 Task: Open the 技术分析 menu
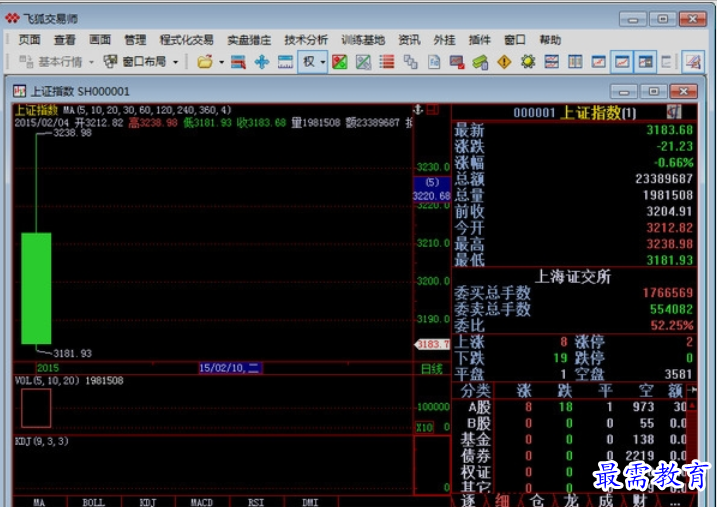click(306, 40)
